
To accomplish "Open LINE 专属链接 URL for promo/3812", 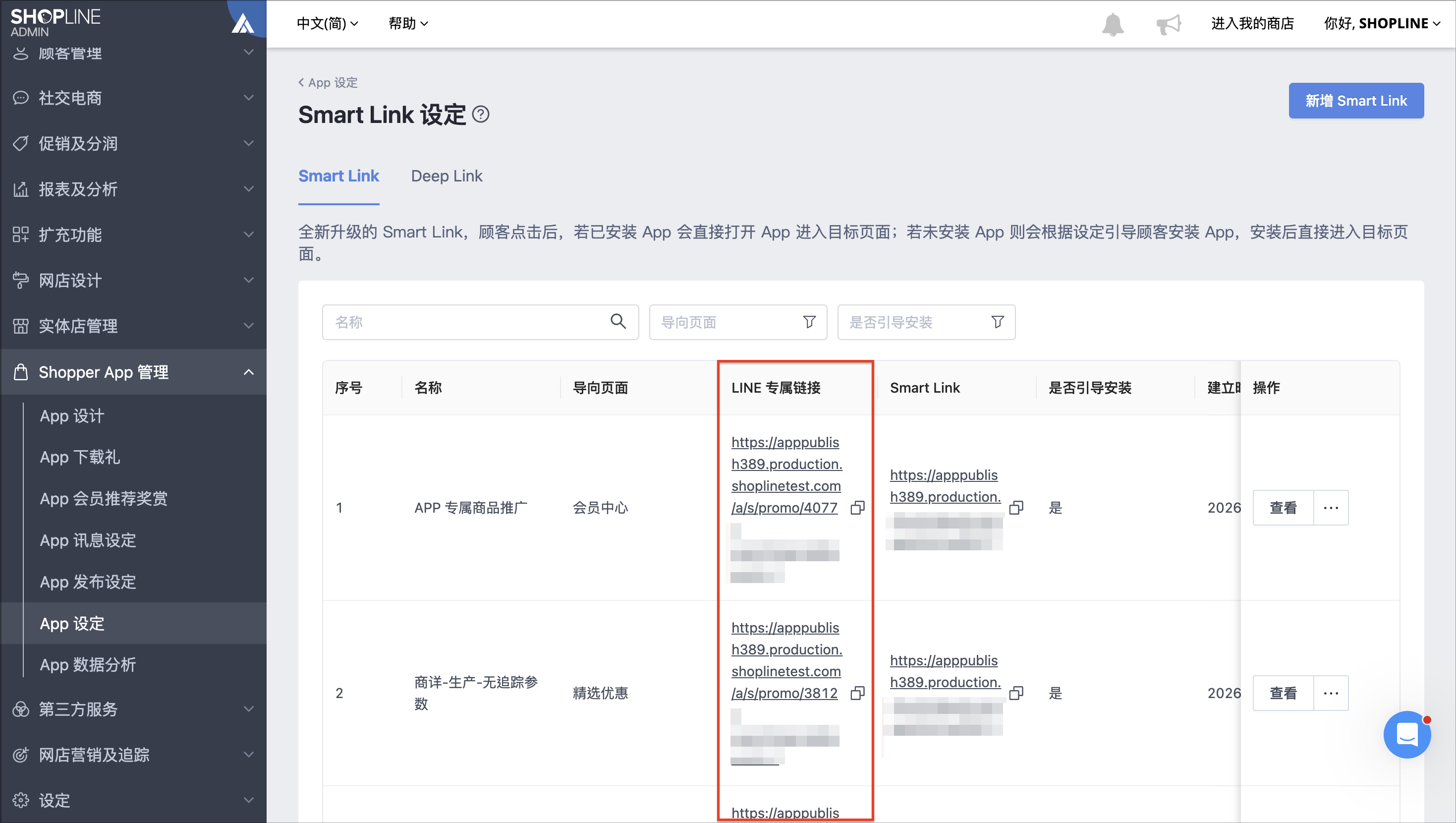I will coord(786,660).
